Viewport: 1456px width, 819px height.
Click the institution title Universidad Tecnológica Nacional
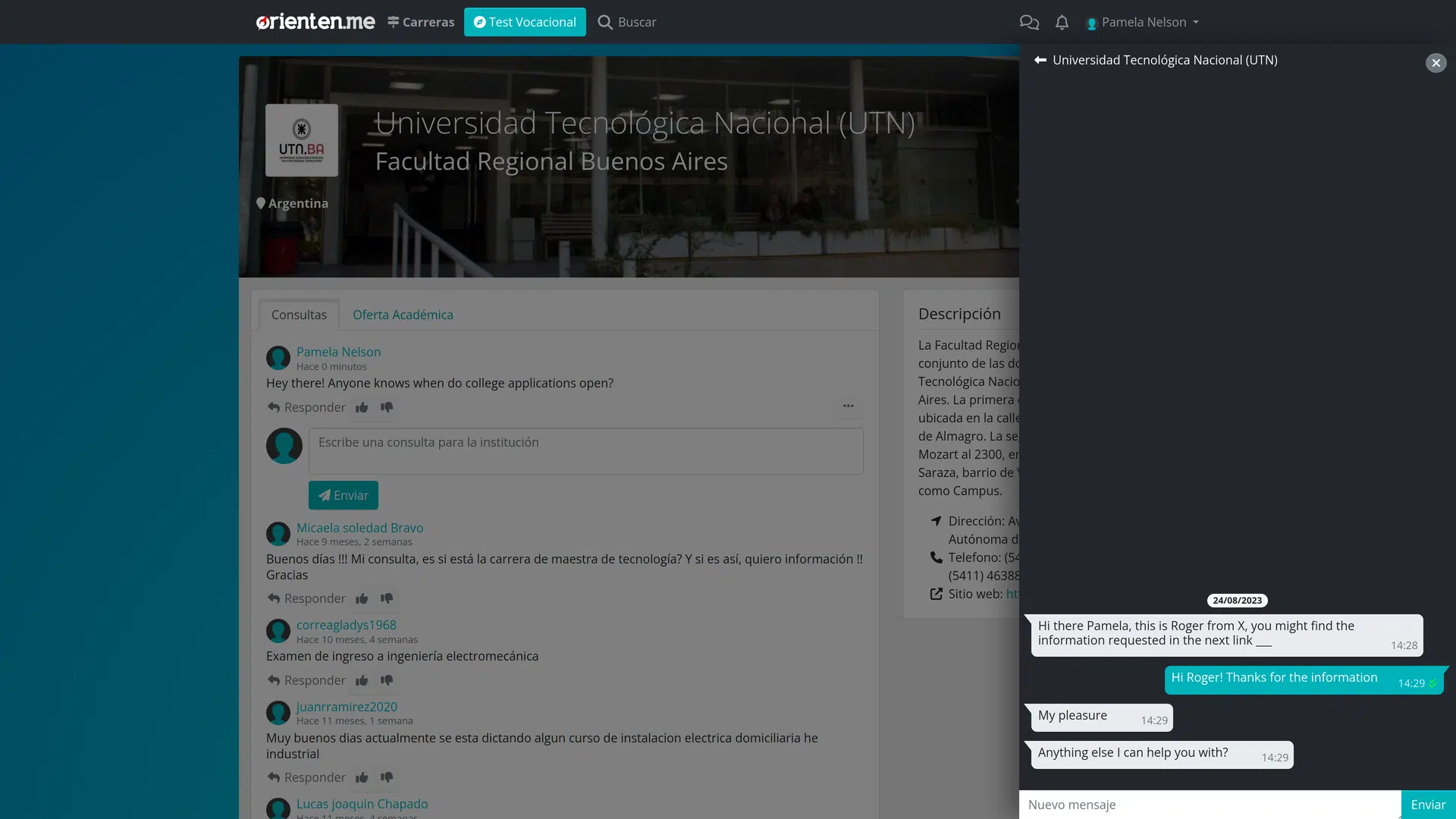(645, 123)
